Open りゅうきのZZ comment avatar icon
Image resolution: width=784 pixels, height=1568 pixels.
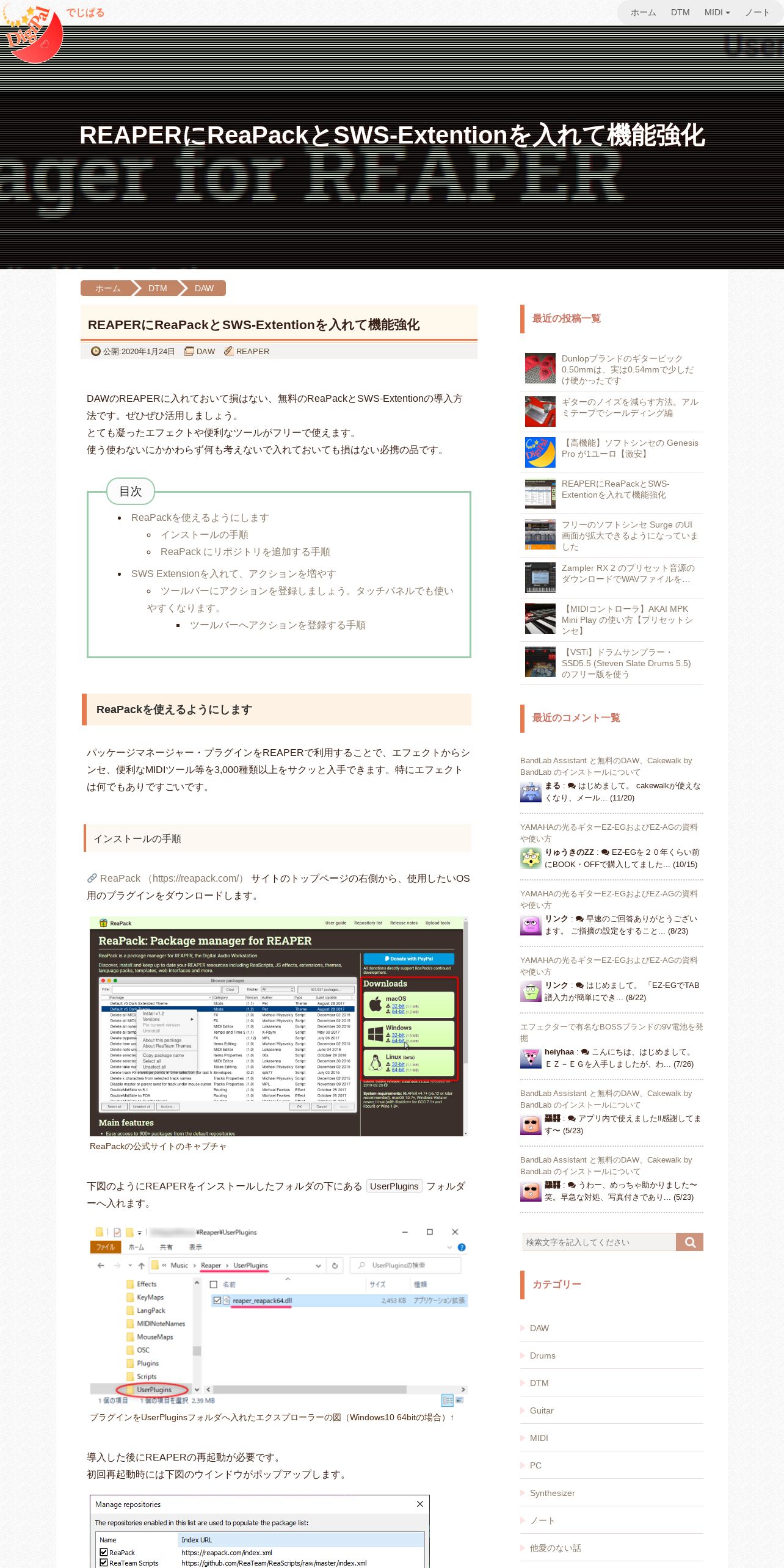coord(531,858)
